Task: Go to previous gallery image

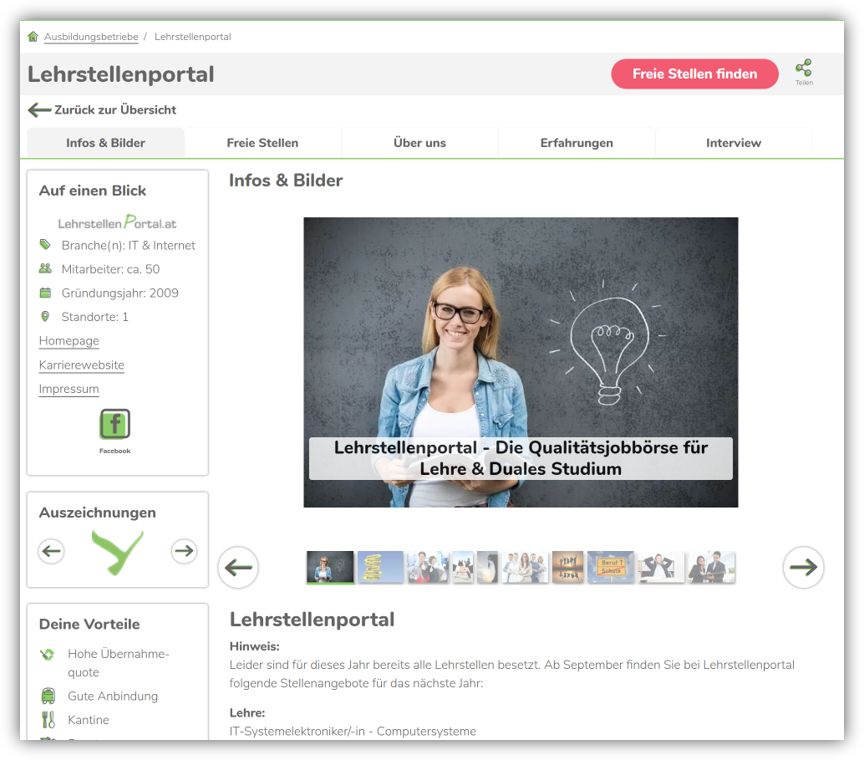Action: (x=238, y=568)
